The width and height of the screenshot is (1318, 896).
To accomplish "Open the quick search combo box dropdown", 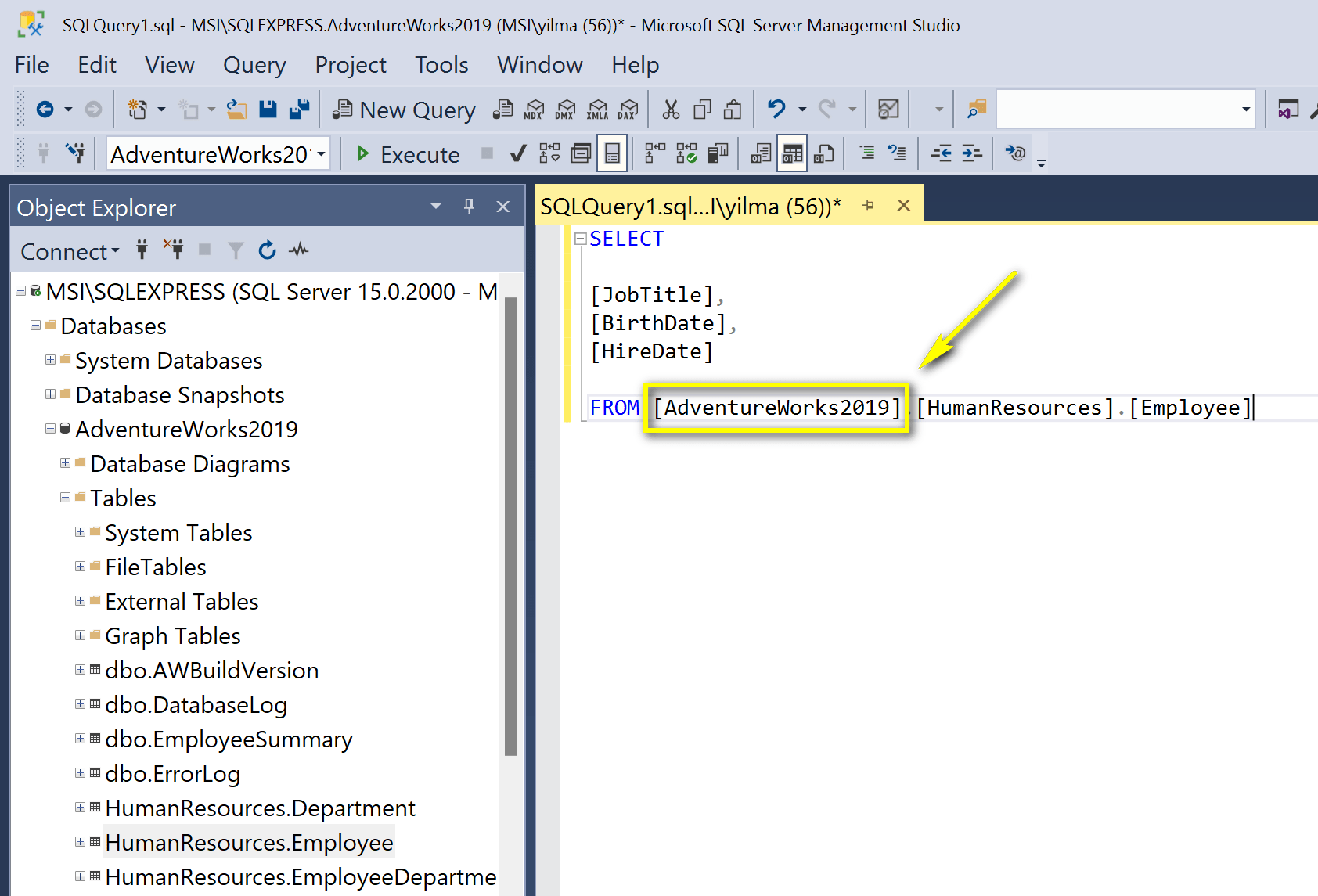I will 1245,110.
